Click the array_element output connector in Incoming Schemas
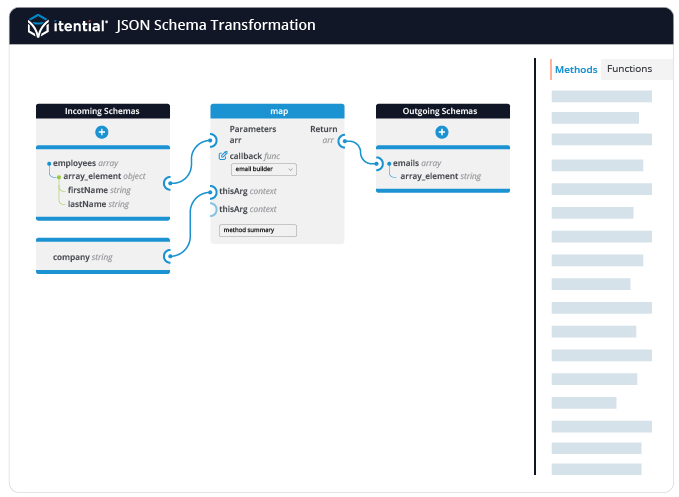This screenshot has height=497, width=679. point(169,182)
